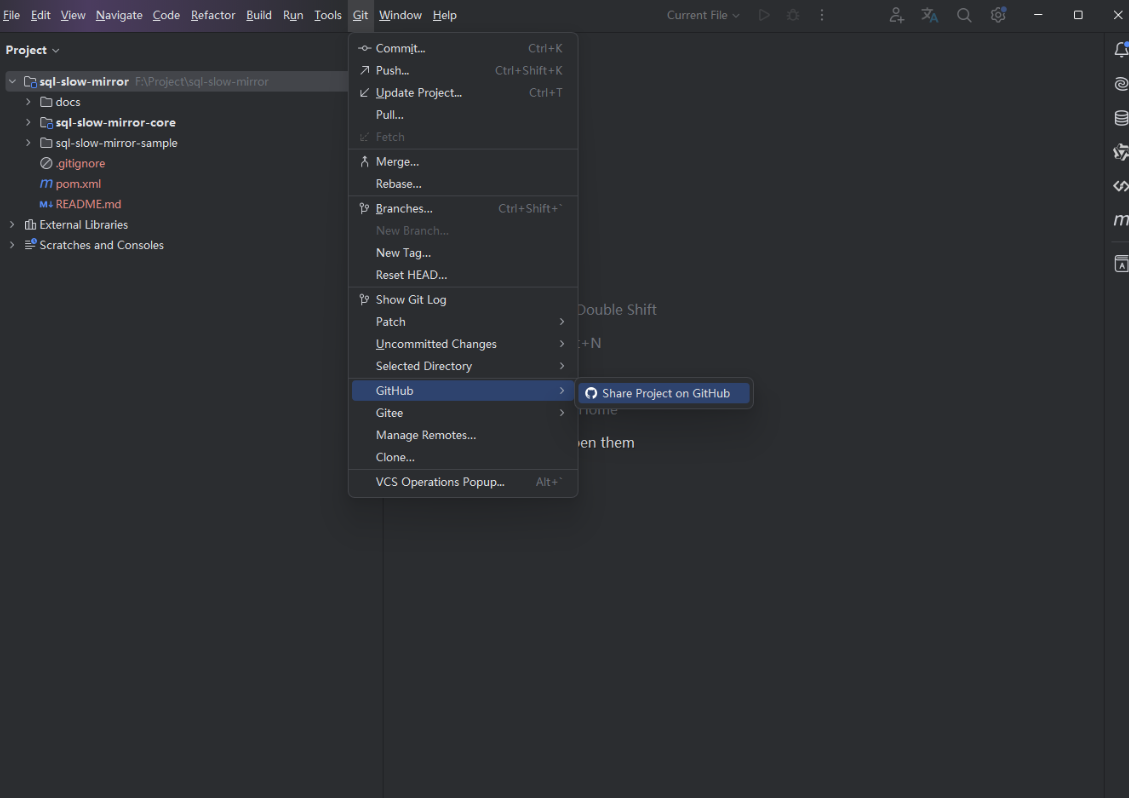This screenshot has height=798, width=1129.
Task: Open the Documentation tool window icon
Action: (1121, 263)
